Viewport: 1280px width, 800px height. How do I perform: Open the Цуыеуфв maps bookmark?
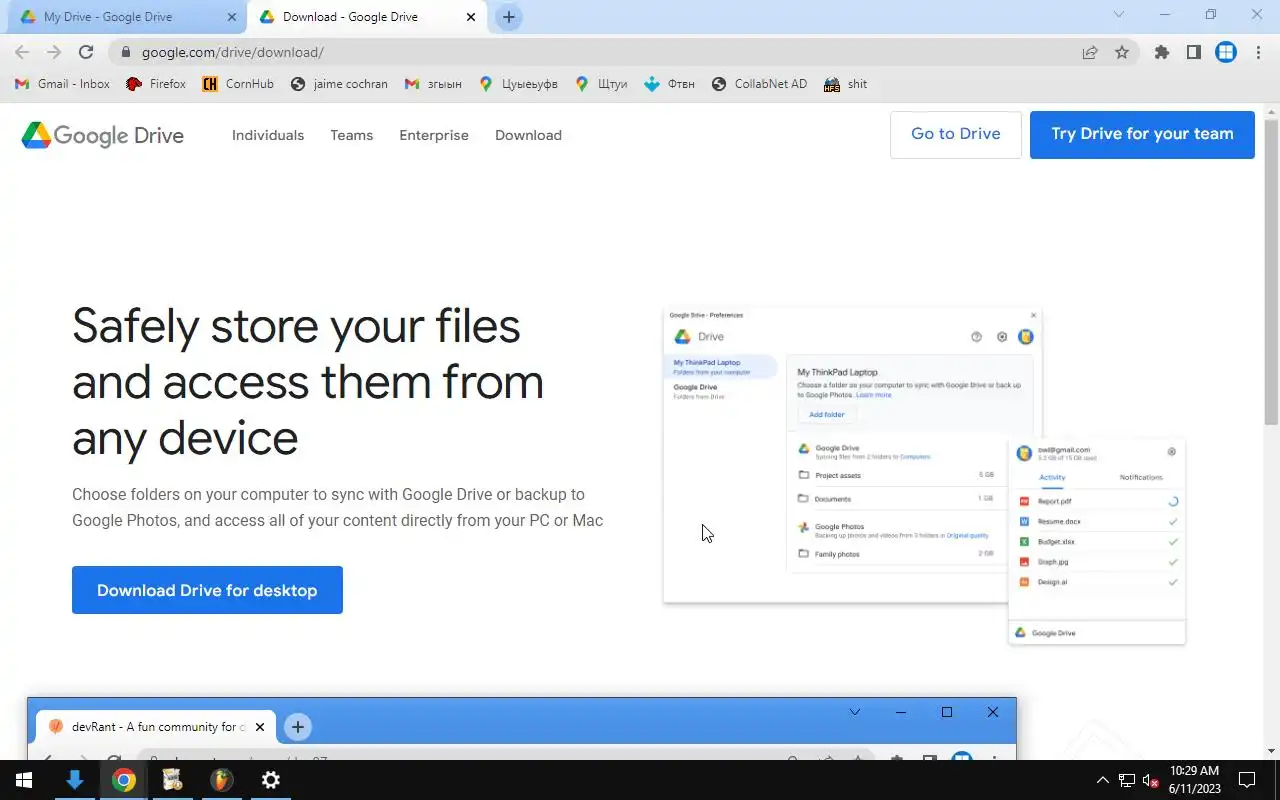pos(518,84)
